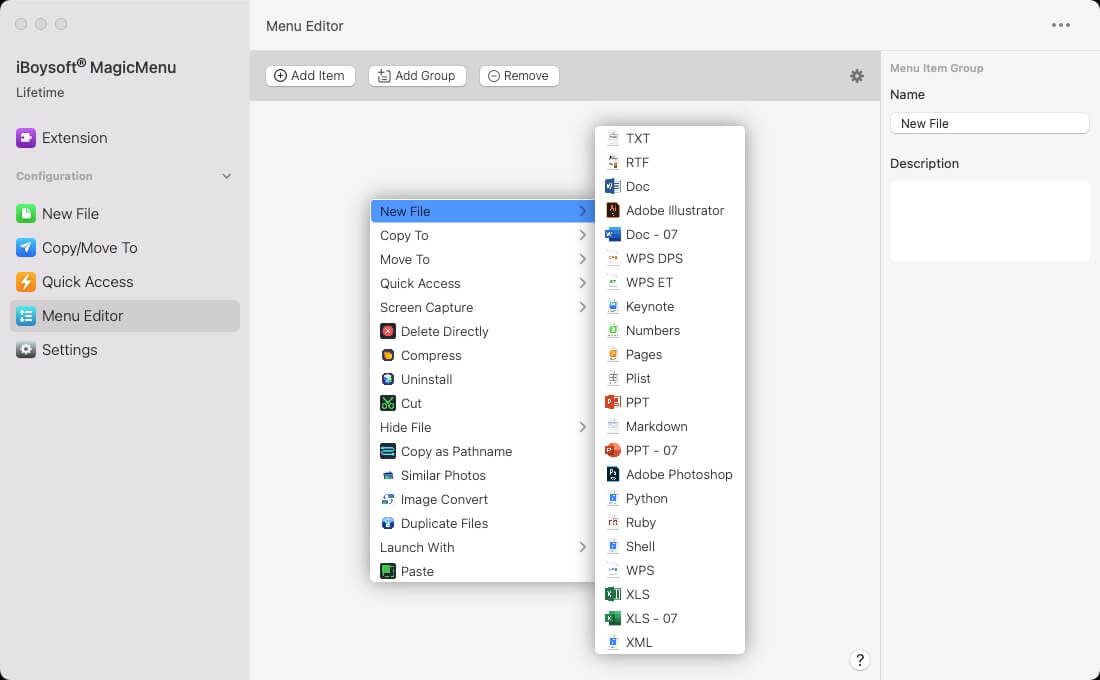Select the Adobe Illustrator icon

[x=613, y=210]
